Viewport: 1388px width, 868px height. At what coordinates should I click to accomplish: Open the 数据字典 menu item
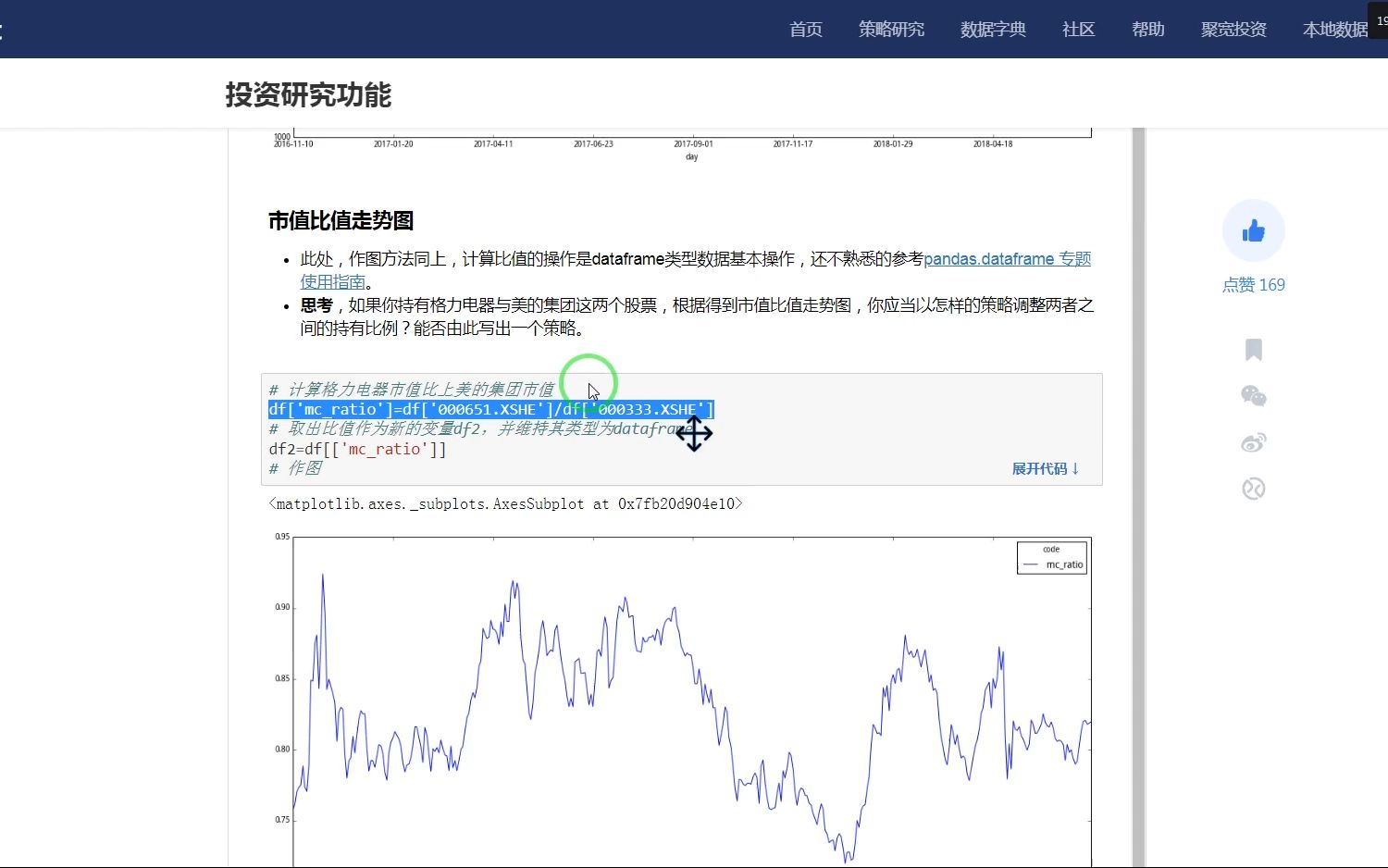click(x=993, y=30)
